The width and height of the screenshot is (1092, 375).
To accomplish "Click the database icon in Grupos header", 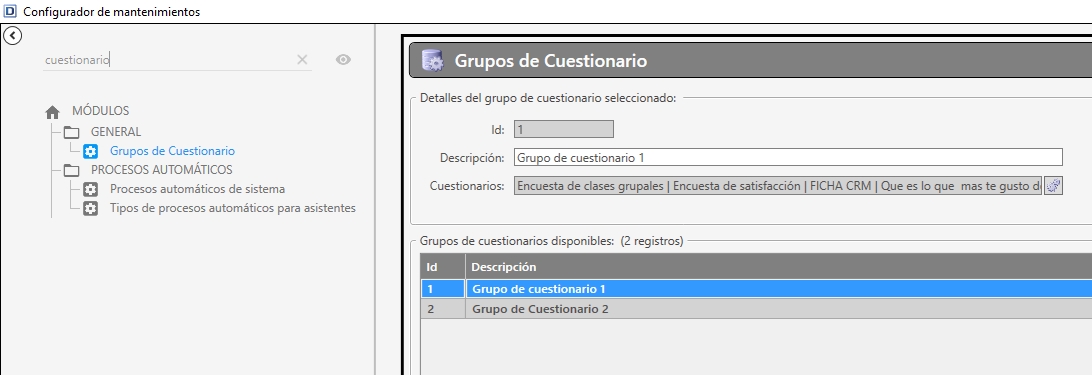I will [433, 61].
